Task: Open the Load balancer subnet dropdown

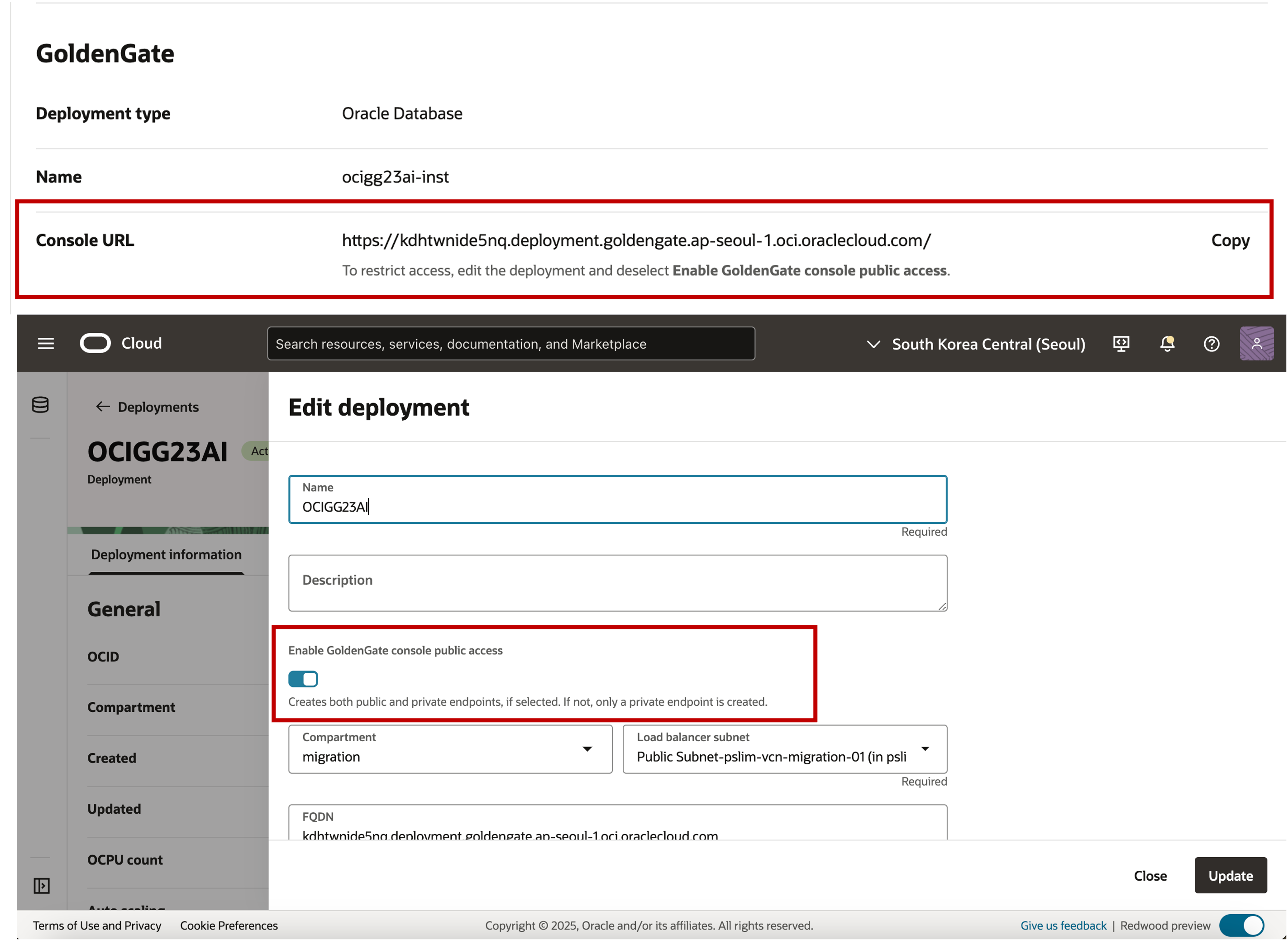Action: tap(785, 749)
